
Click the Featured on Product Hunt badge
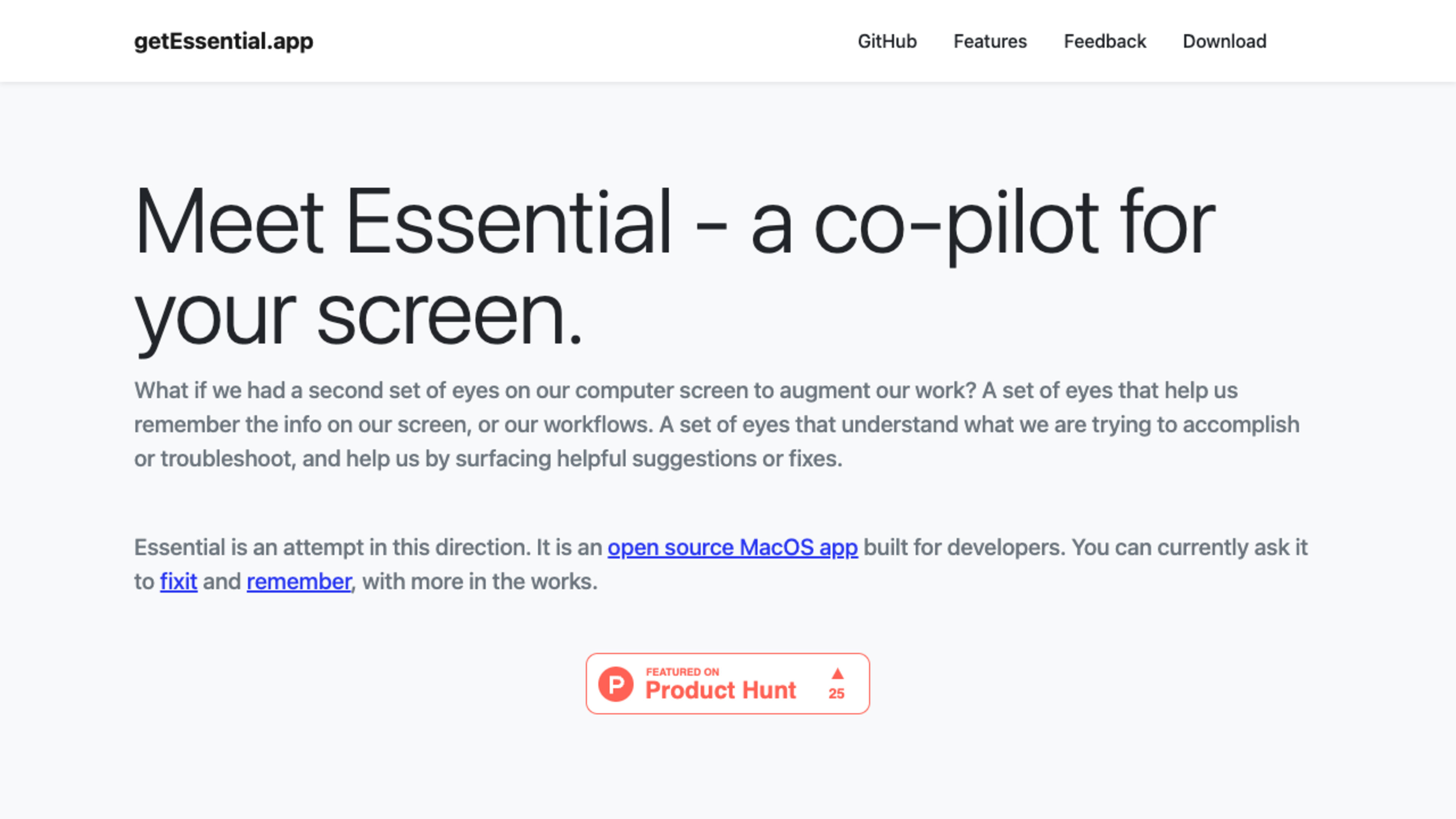click(x=727, y=683)
